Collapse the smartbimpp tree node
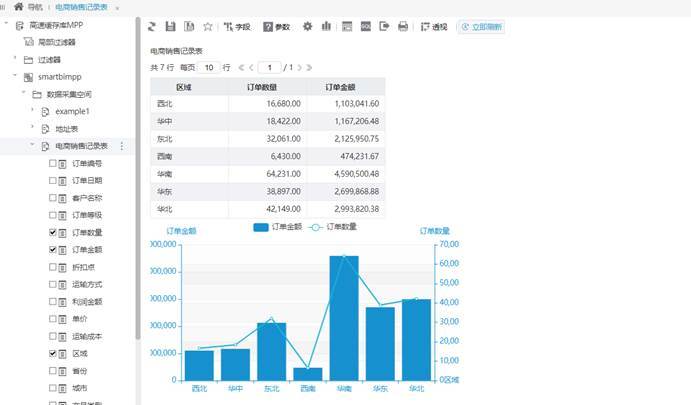This screenshot has width=691, height=405. click(x=12, y=76)
